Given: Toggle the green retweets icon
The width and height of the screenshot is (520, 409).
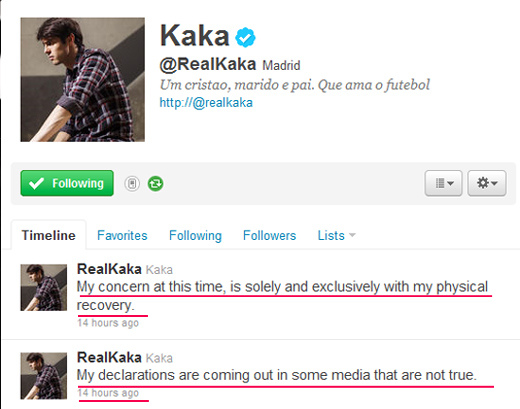Looking at the screenshot, I should coord(155,183).
